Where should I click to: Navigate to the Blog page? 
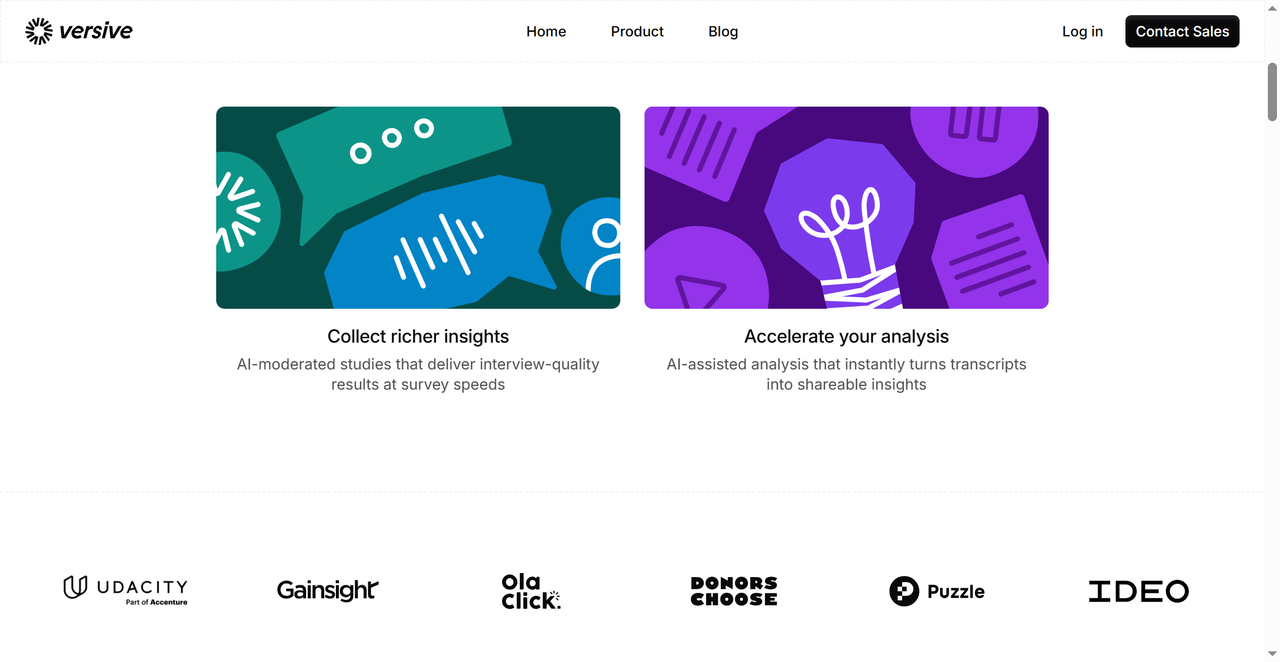tap(723, 31)
